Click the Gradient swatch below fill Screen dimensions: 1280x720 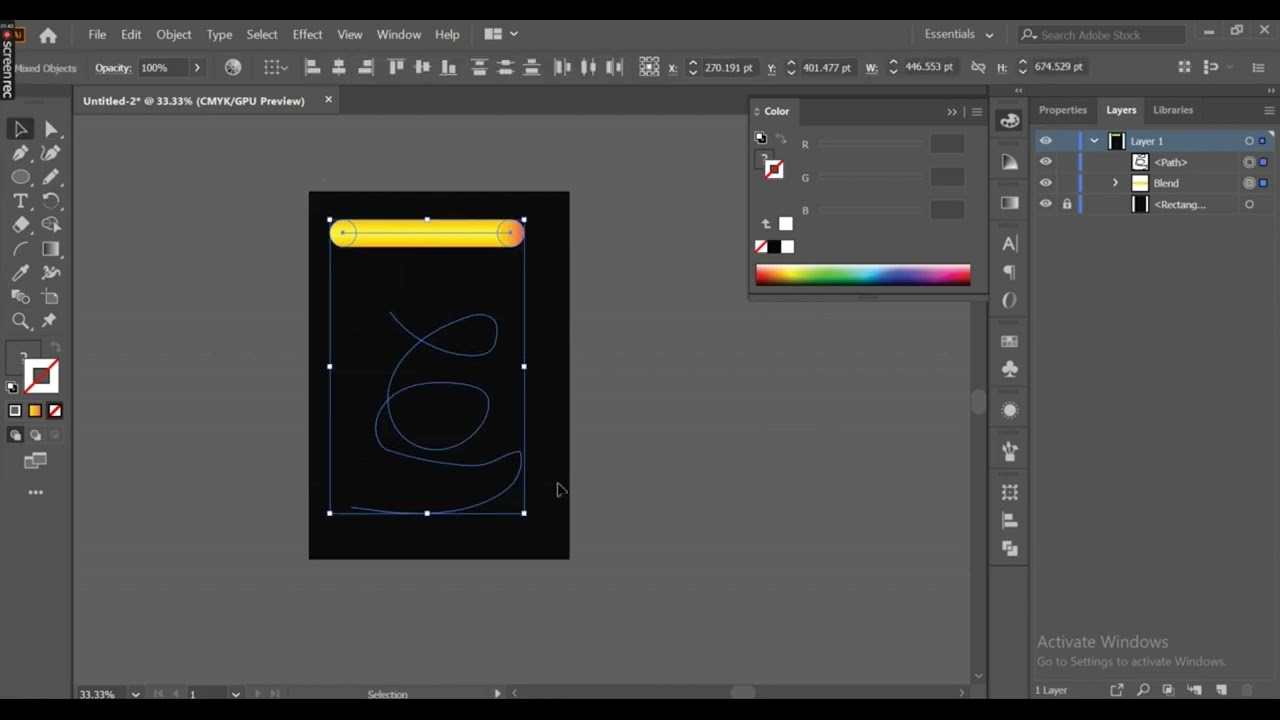coord(35,410)
